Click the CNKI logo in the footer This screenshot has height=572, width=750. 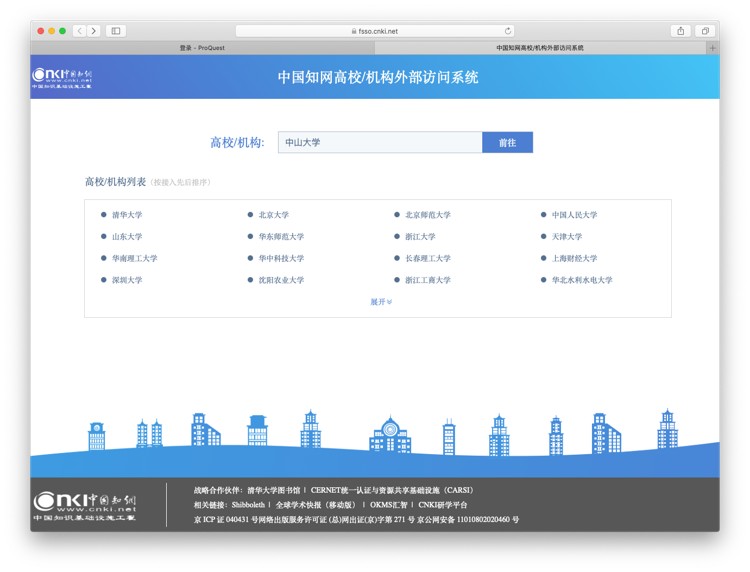pos(85,506)
